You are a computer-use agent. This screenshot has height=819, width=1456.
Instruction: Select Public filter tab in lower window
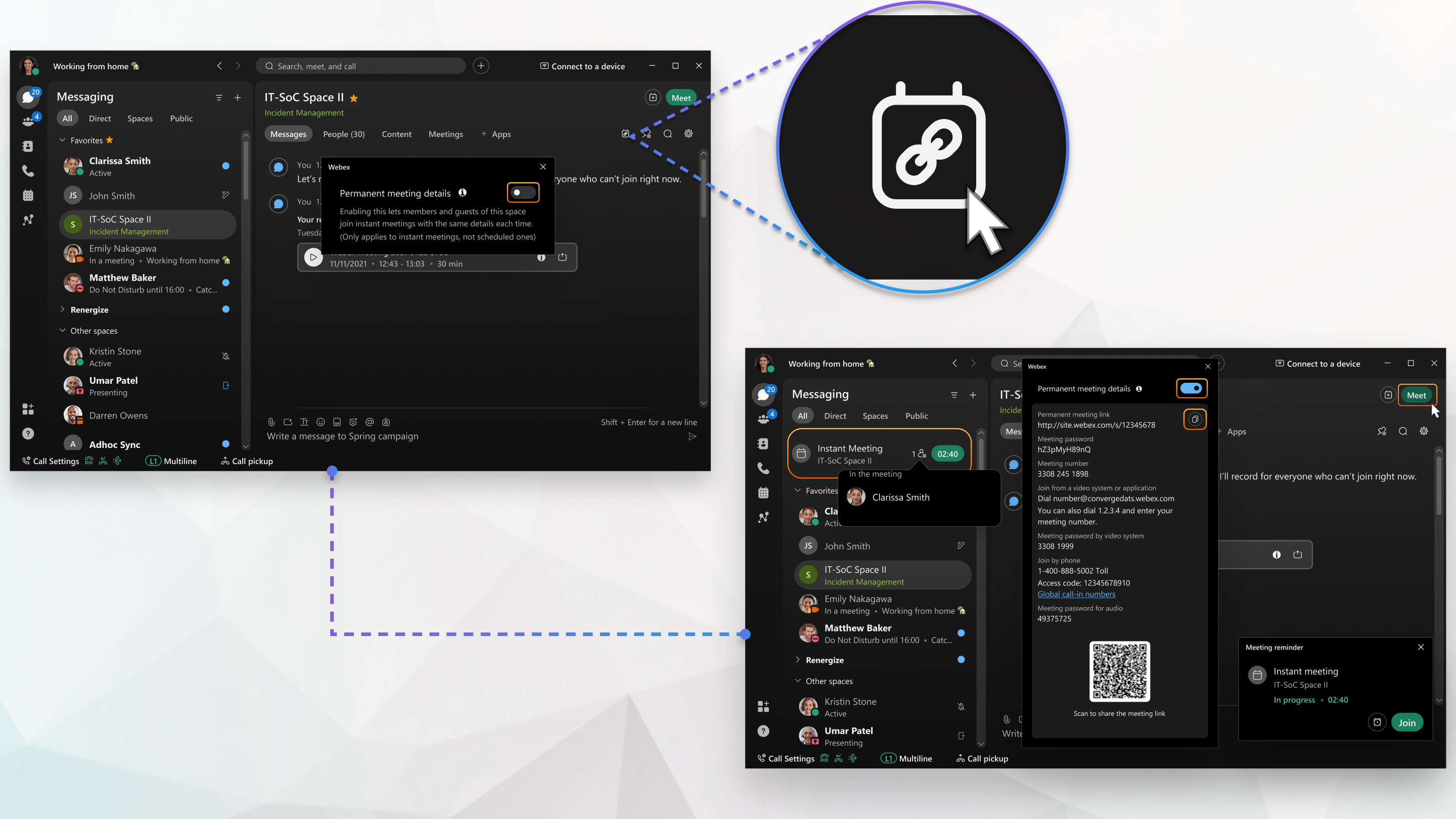click(x=916, y=416)
